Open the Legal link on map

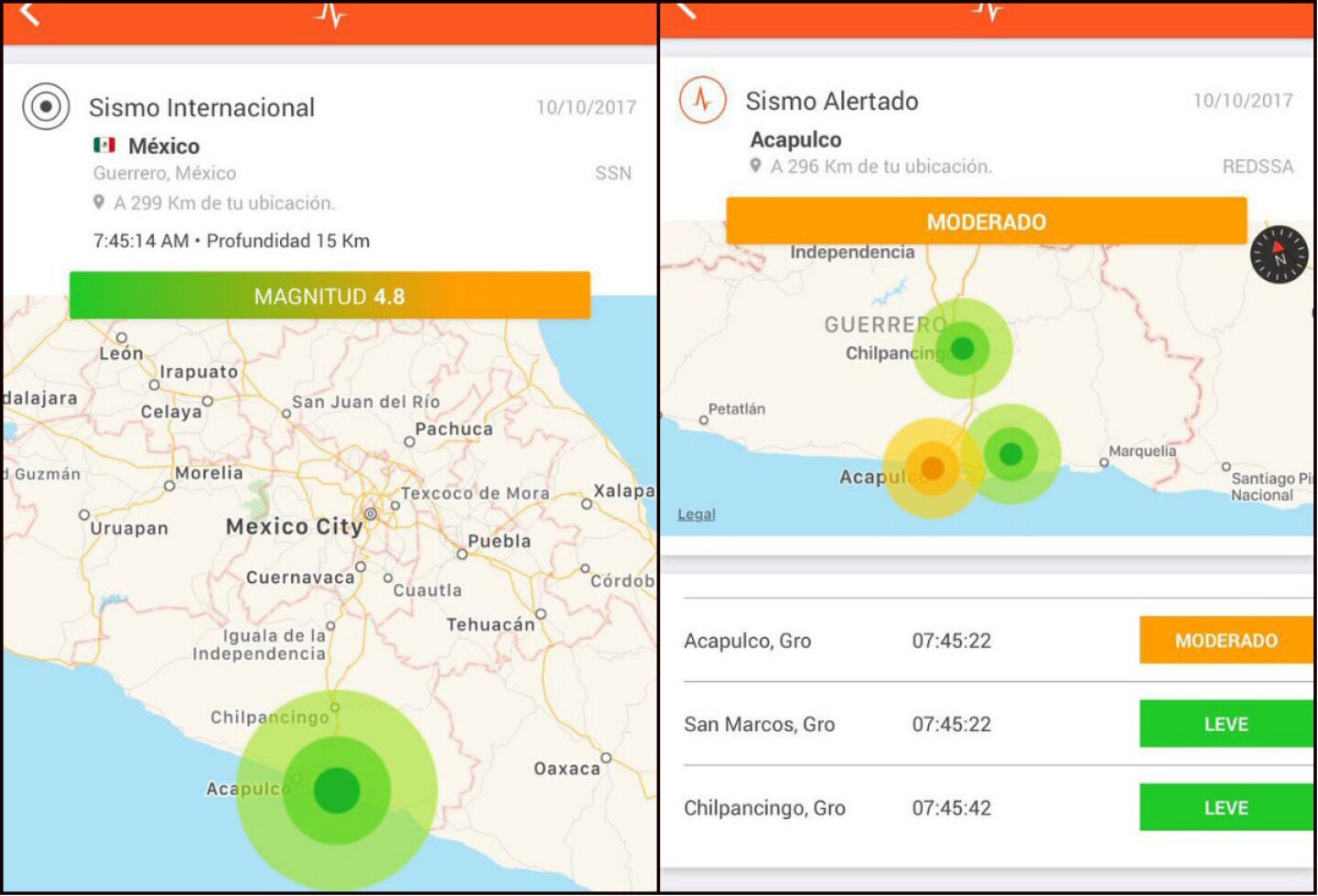[696, 514]
